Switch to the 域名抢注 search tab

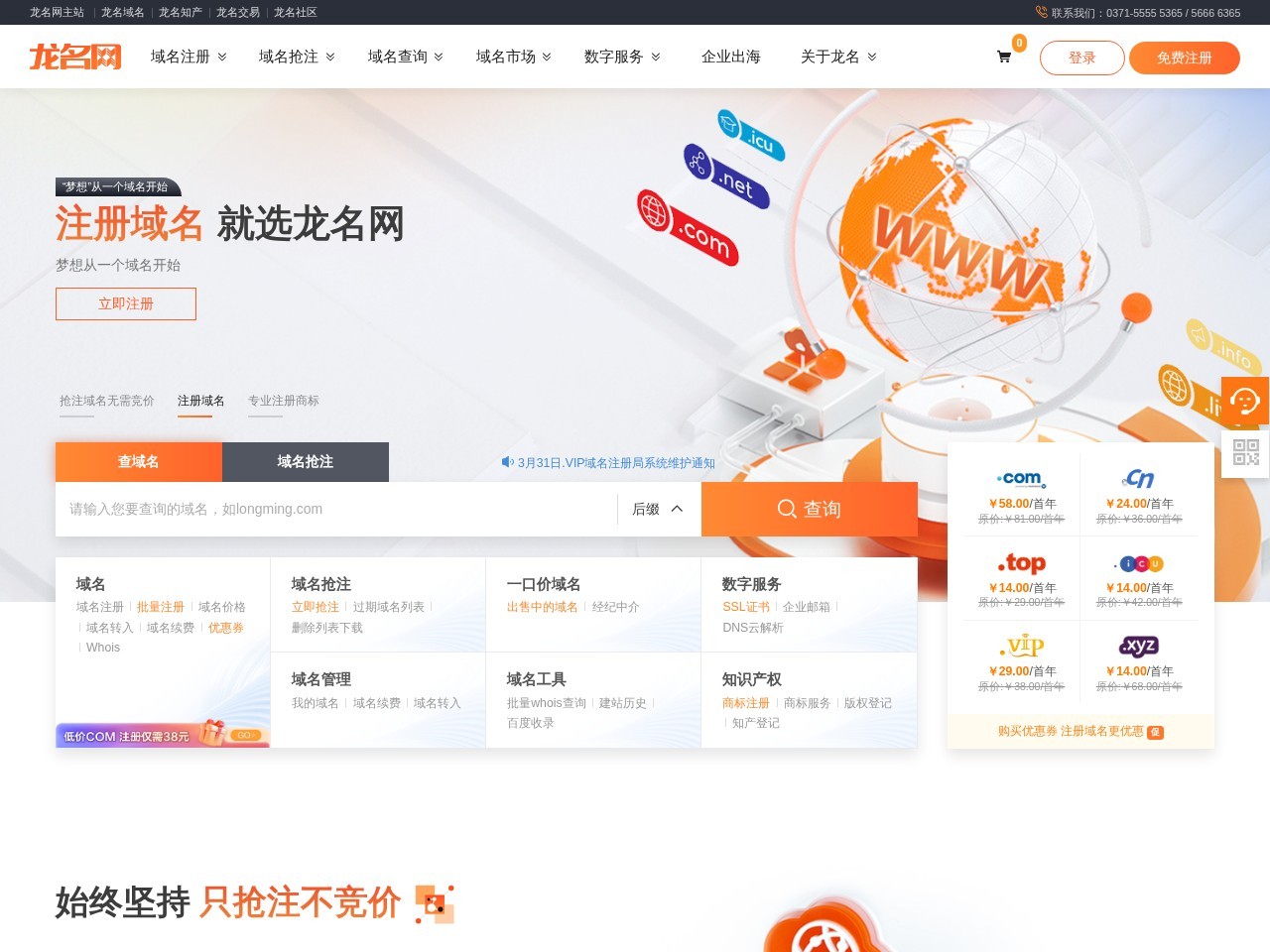tap(305, 462)
